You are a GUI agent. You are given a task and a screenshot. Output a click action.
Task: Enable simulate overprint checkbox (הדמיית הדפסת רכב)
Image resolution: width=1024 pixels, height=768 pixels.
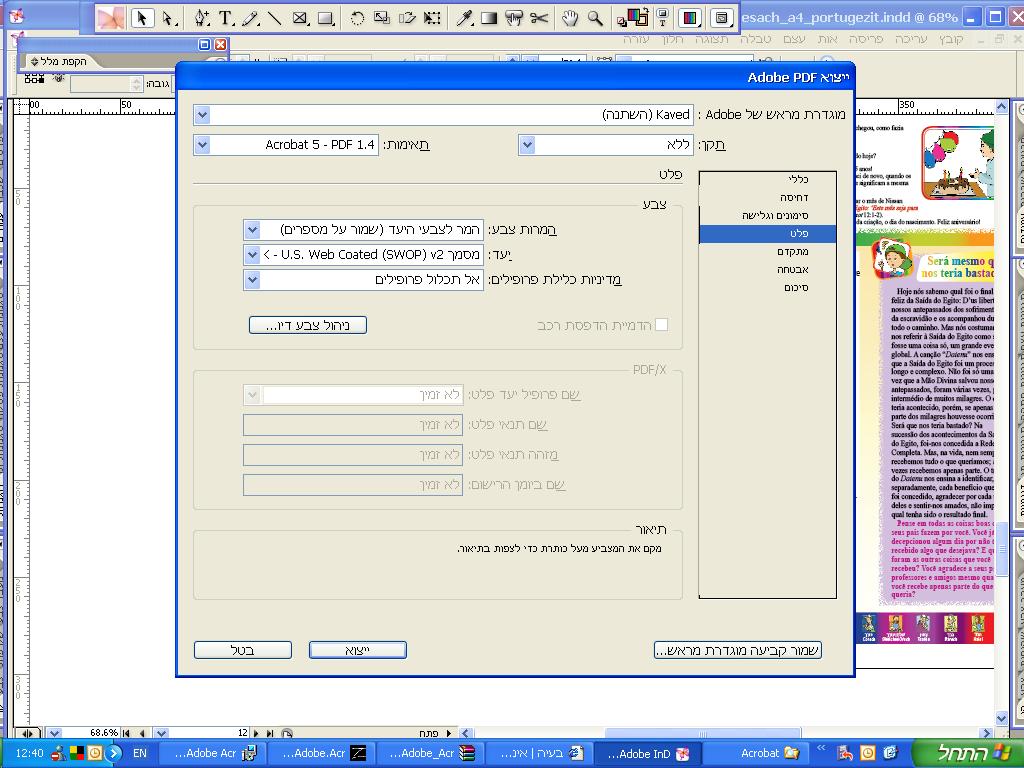click(662, 325)
